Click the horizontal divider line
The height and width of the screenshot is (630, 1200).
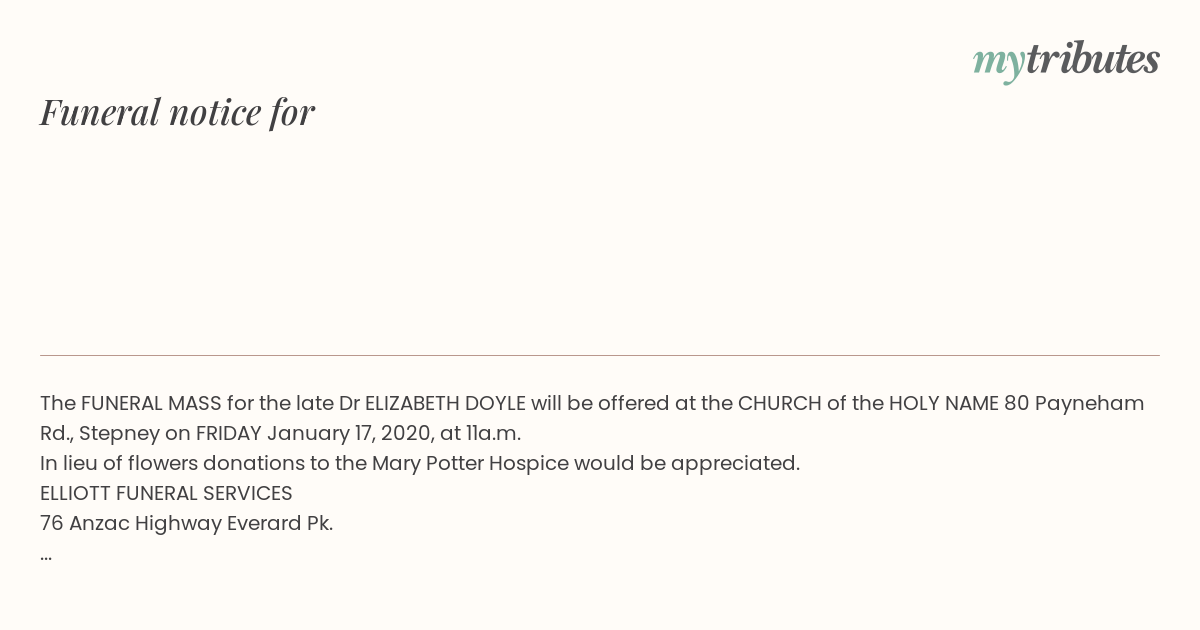[600, 355]
